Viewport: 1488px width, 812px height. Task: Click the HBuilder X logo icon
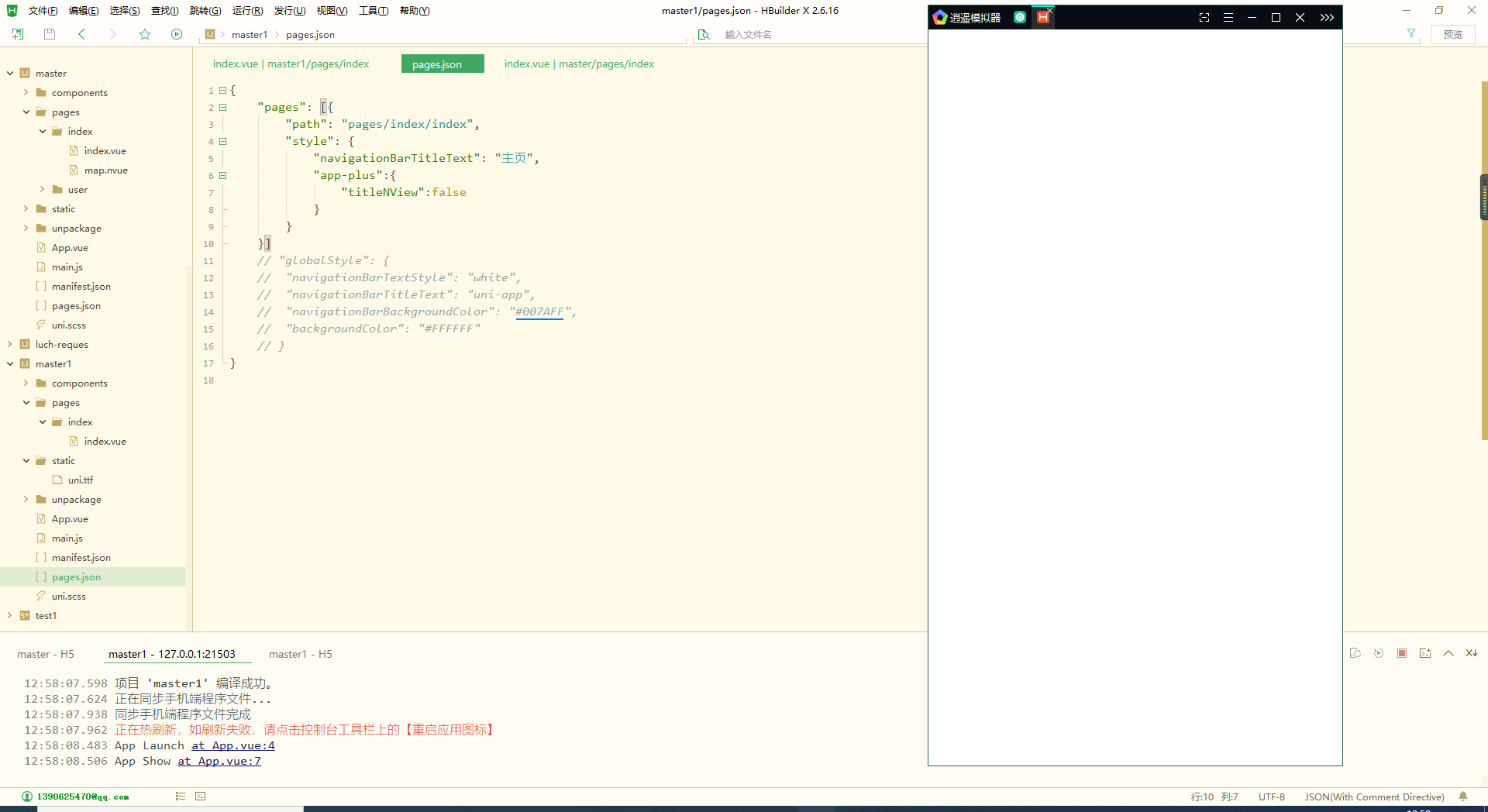pos(12,10)
